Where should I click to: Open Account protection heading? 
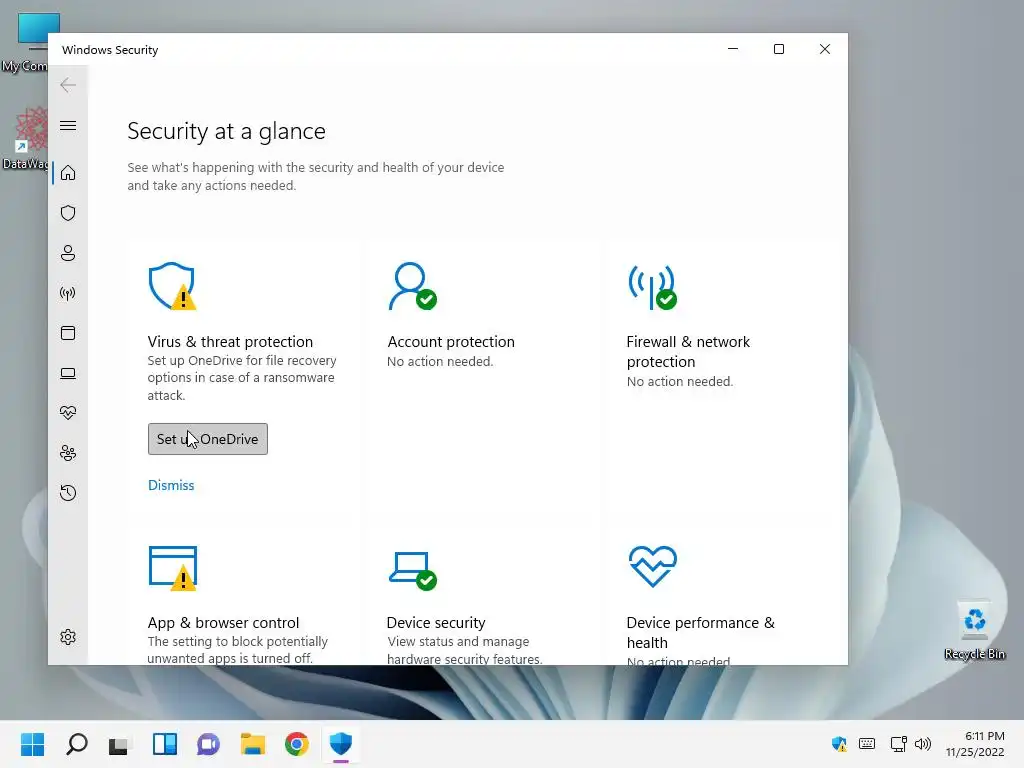click(451, 342)
